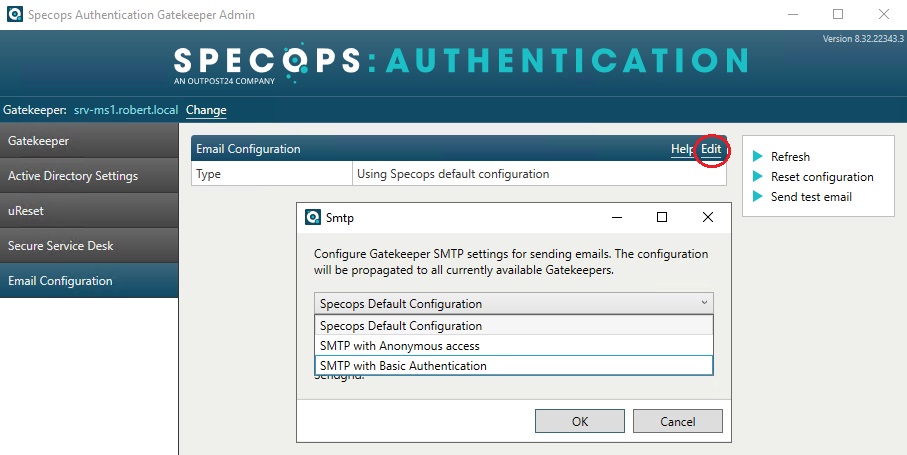Open the Gatekeeper sidebar section
The image size is (907, 455).
(x=89, y=140)
